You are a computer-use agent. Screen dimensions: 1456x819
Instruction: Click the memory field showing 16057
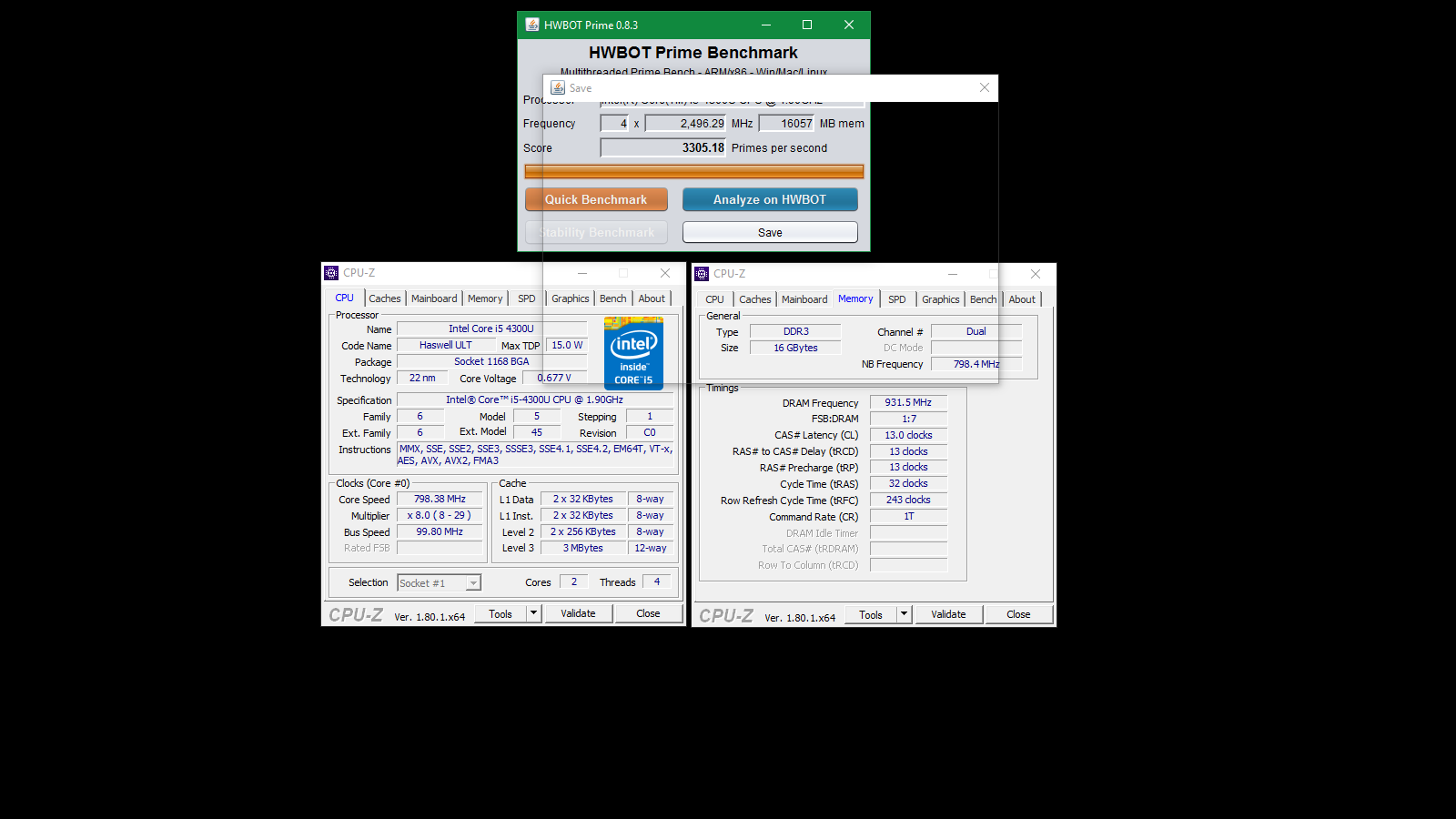pos(787,123)
